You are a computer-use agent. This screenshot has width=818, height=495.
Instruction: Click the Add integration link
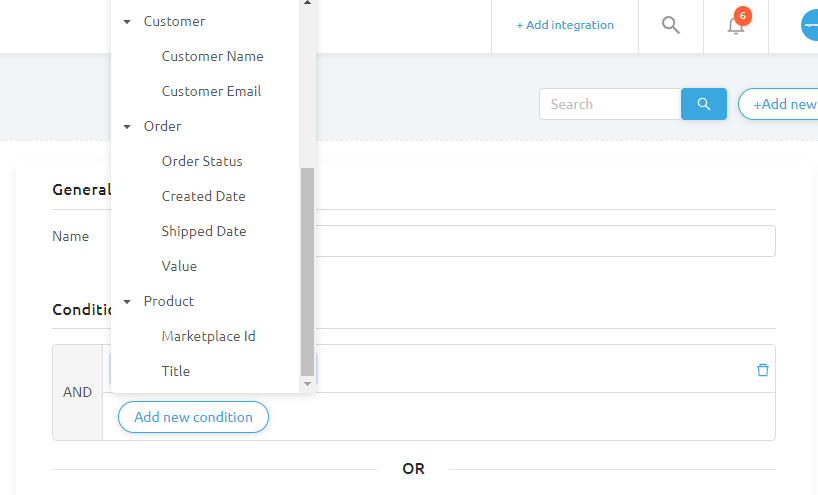(565, 25)
